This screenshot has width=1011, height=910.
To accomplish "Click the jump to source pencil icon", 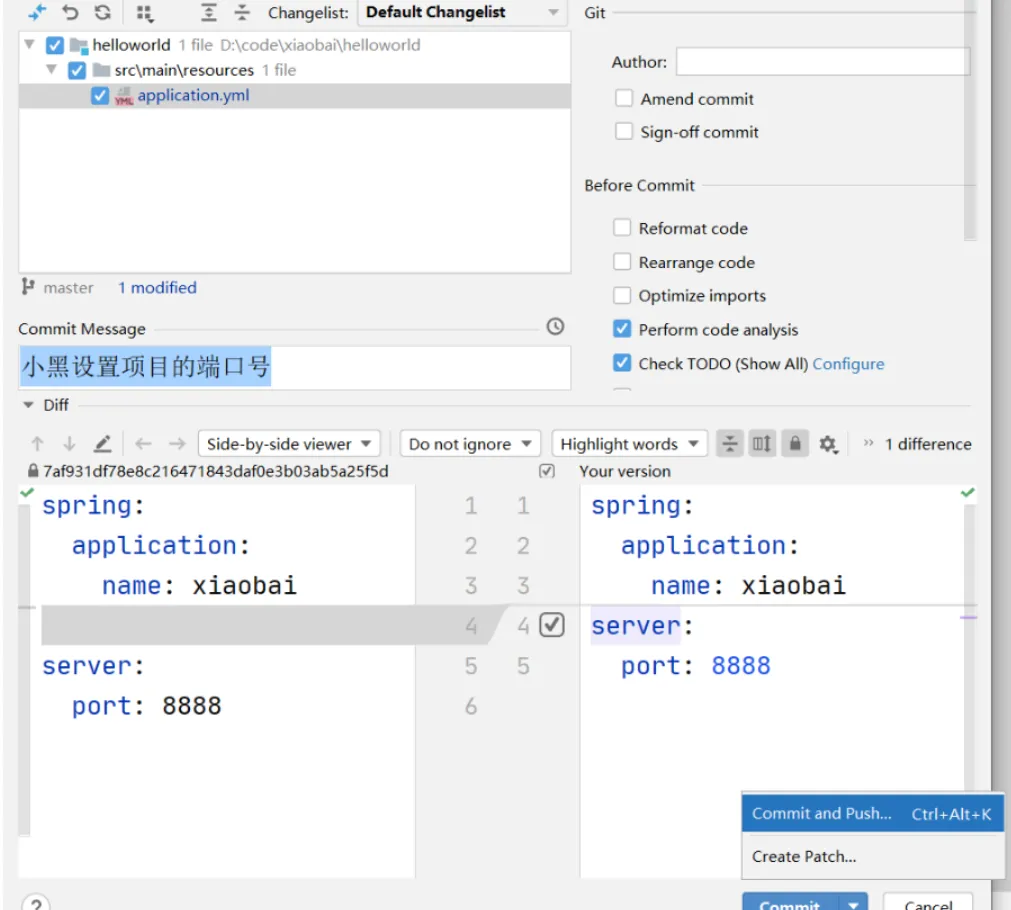I will [x=103, y=444].
